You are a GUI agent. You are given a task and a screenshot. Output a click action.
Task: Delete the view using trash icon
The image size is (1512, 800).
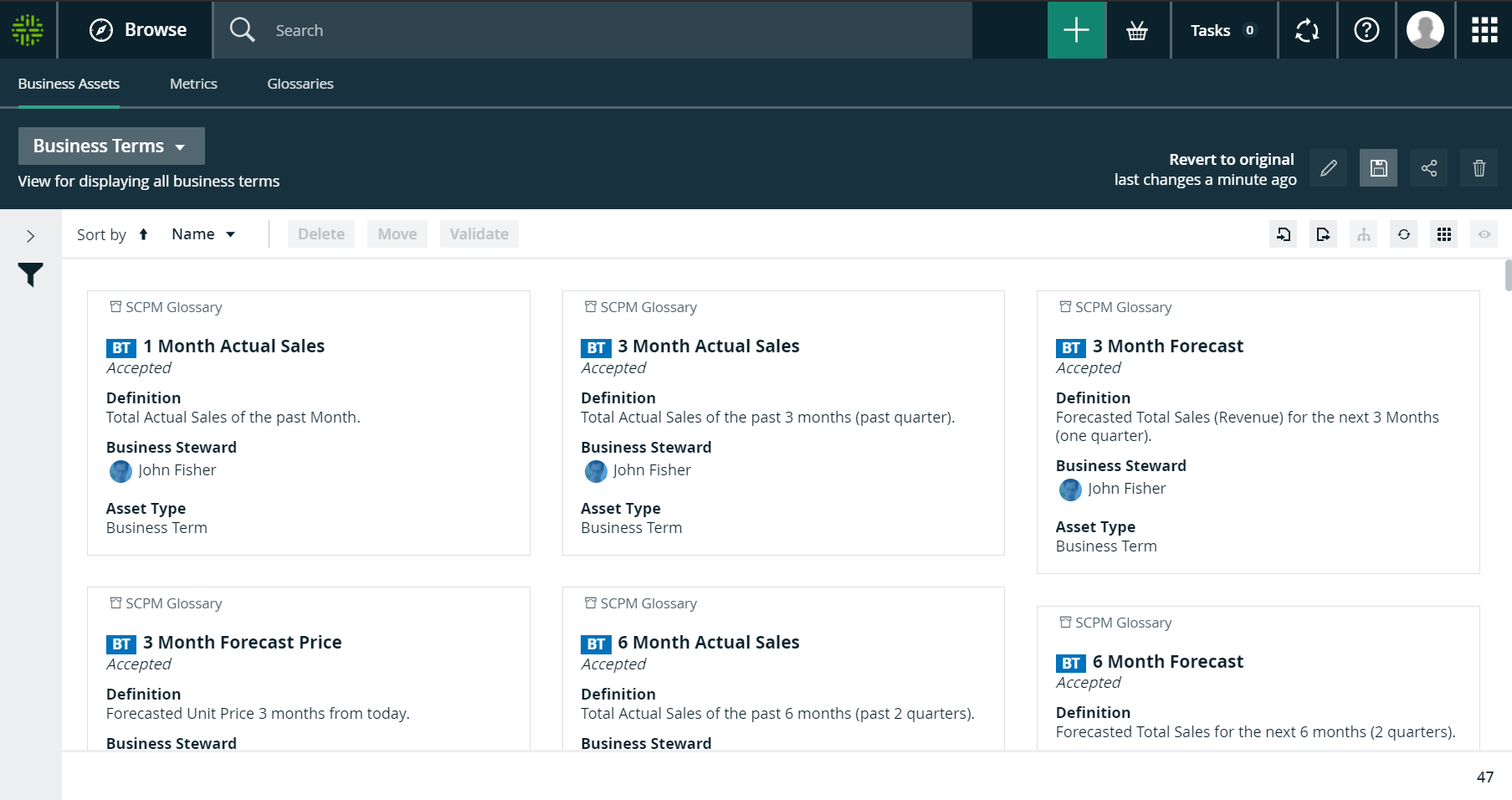[1479, 168]
